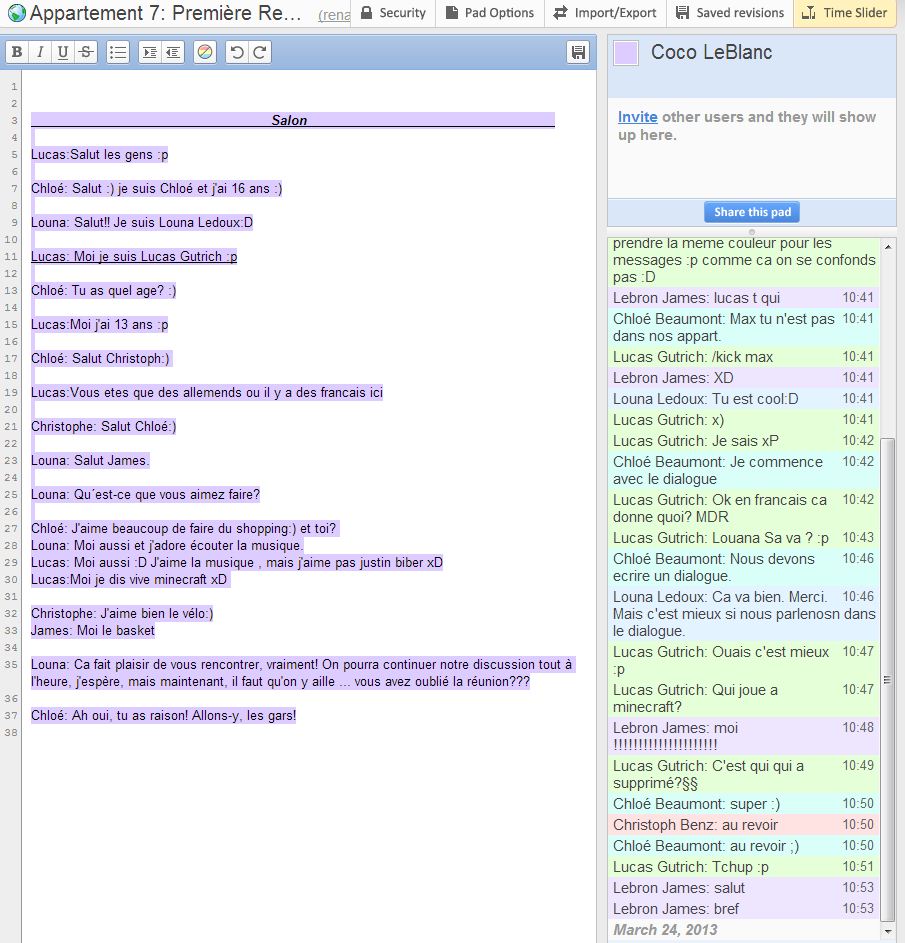This screenshot has height=943, width=905.
Task: Open the Security tab
Action: [393, 13]
